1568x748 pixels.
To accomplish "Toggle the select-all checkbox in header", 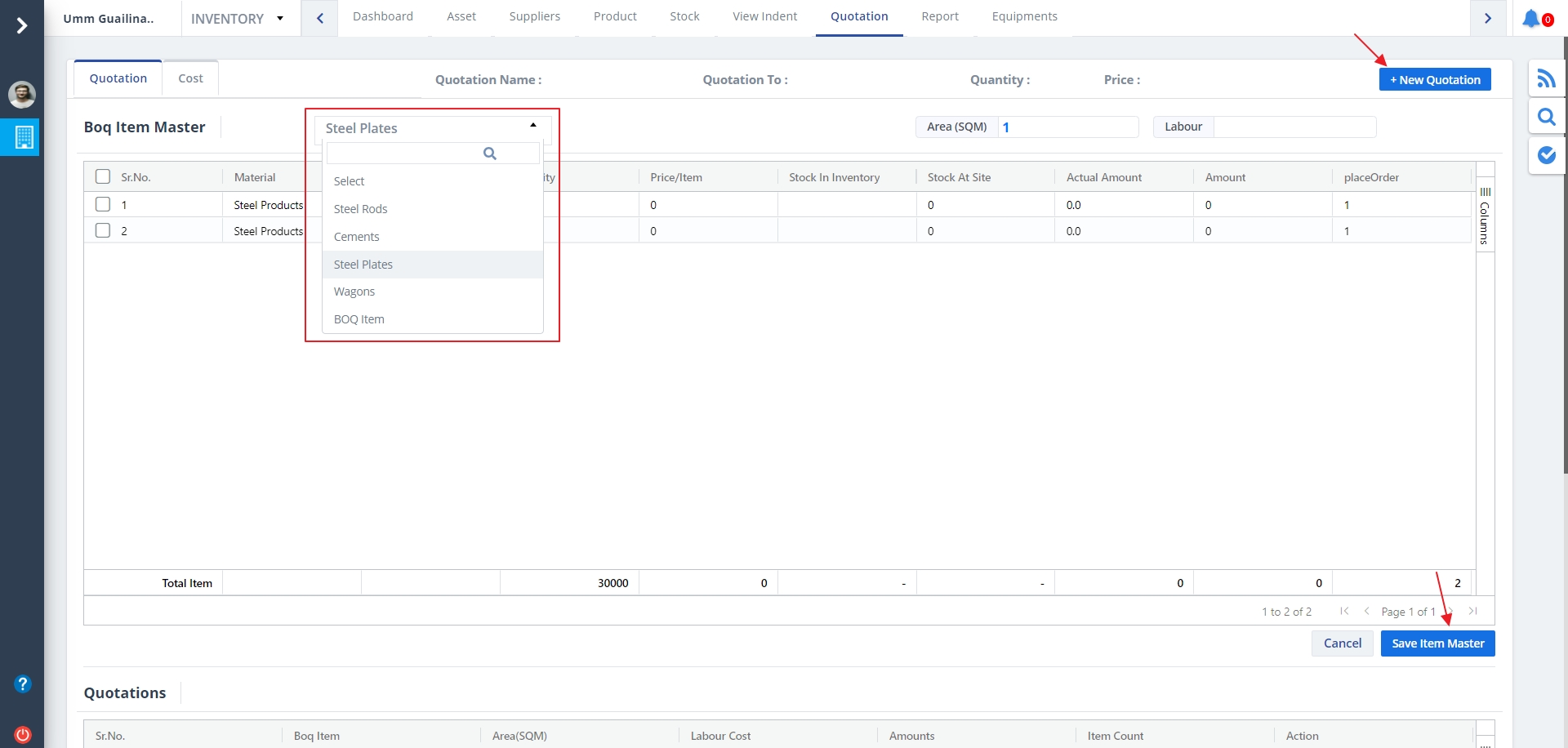I will click(103, 177).
